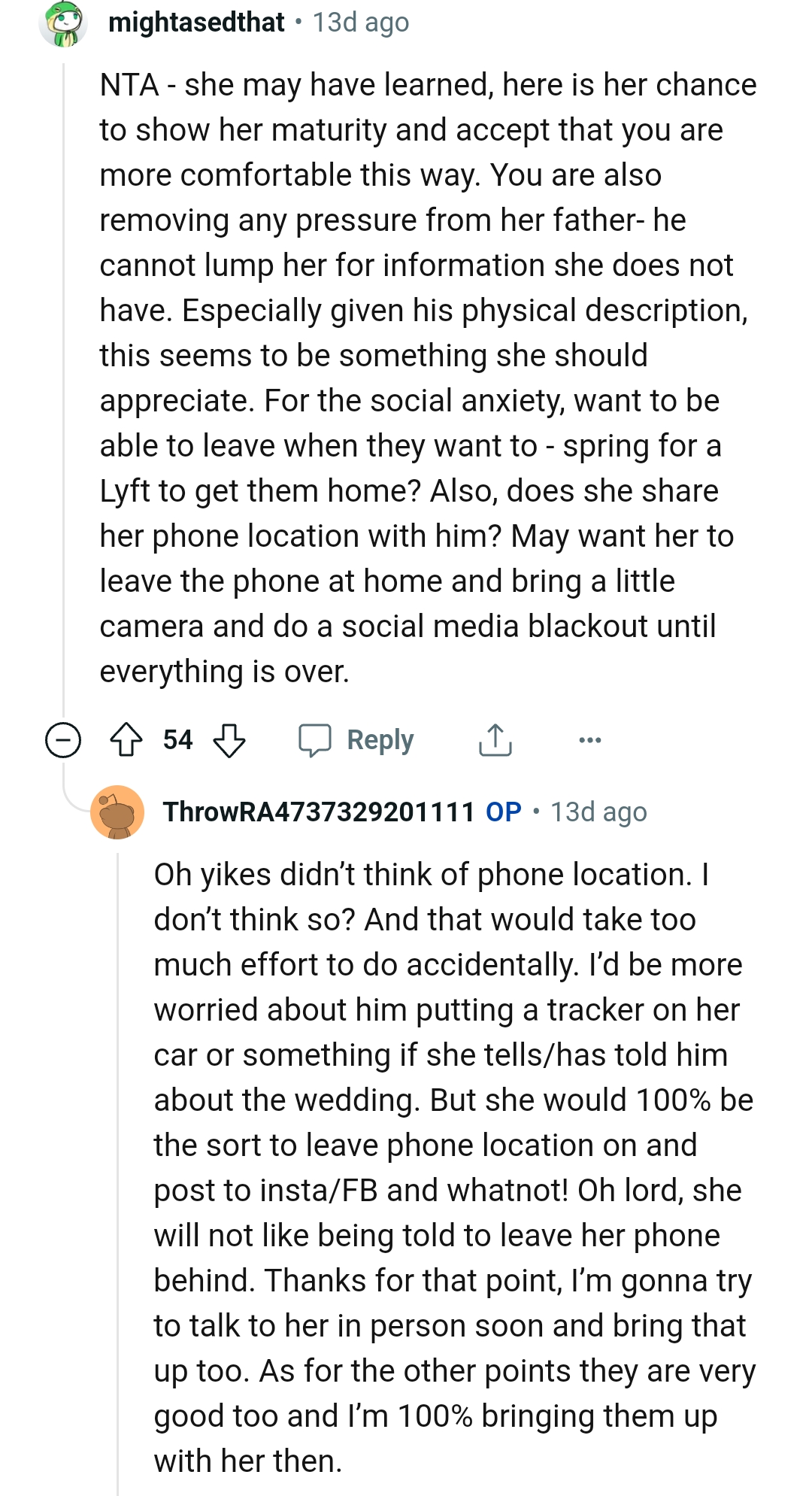Click the vote count showing 54
Viewport: 812px width, 1496px height.
[x=177, y=739]
